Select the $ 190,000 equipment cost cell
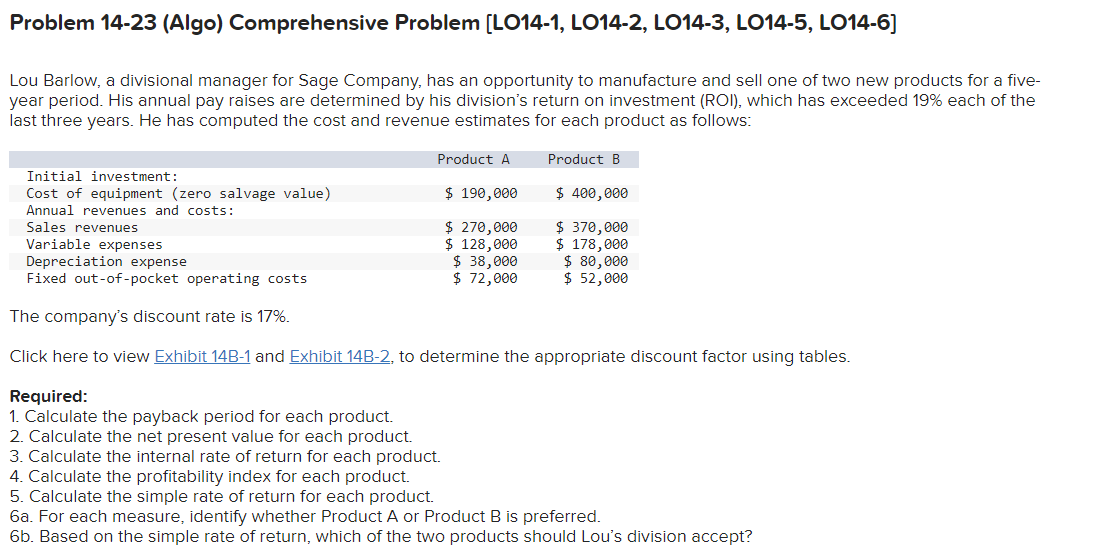 pos(481,193)
